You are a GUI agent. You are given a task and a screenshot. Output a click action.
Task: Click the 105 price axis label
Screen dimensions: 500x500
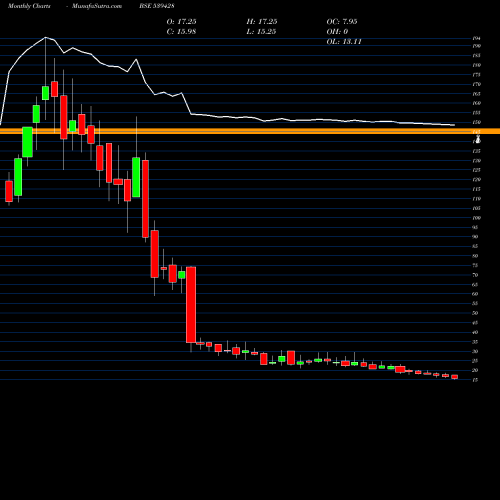pos(477,208)
